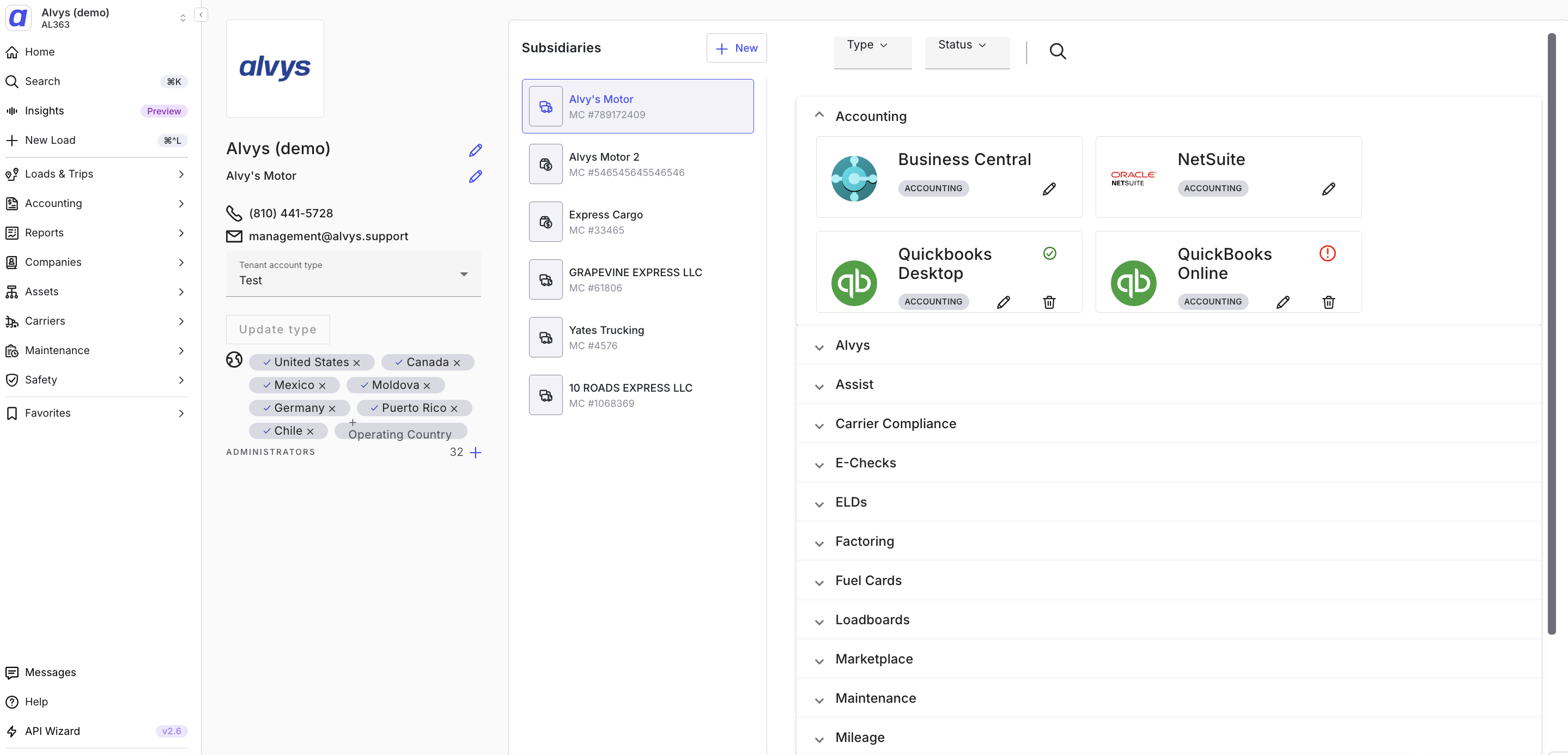Select 10 ROADS EXPRESS LLC subsidiary

click(637, 395)
